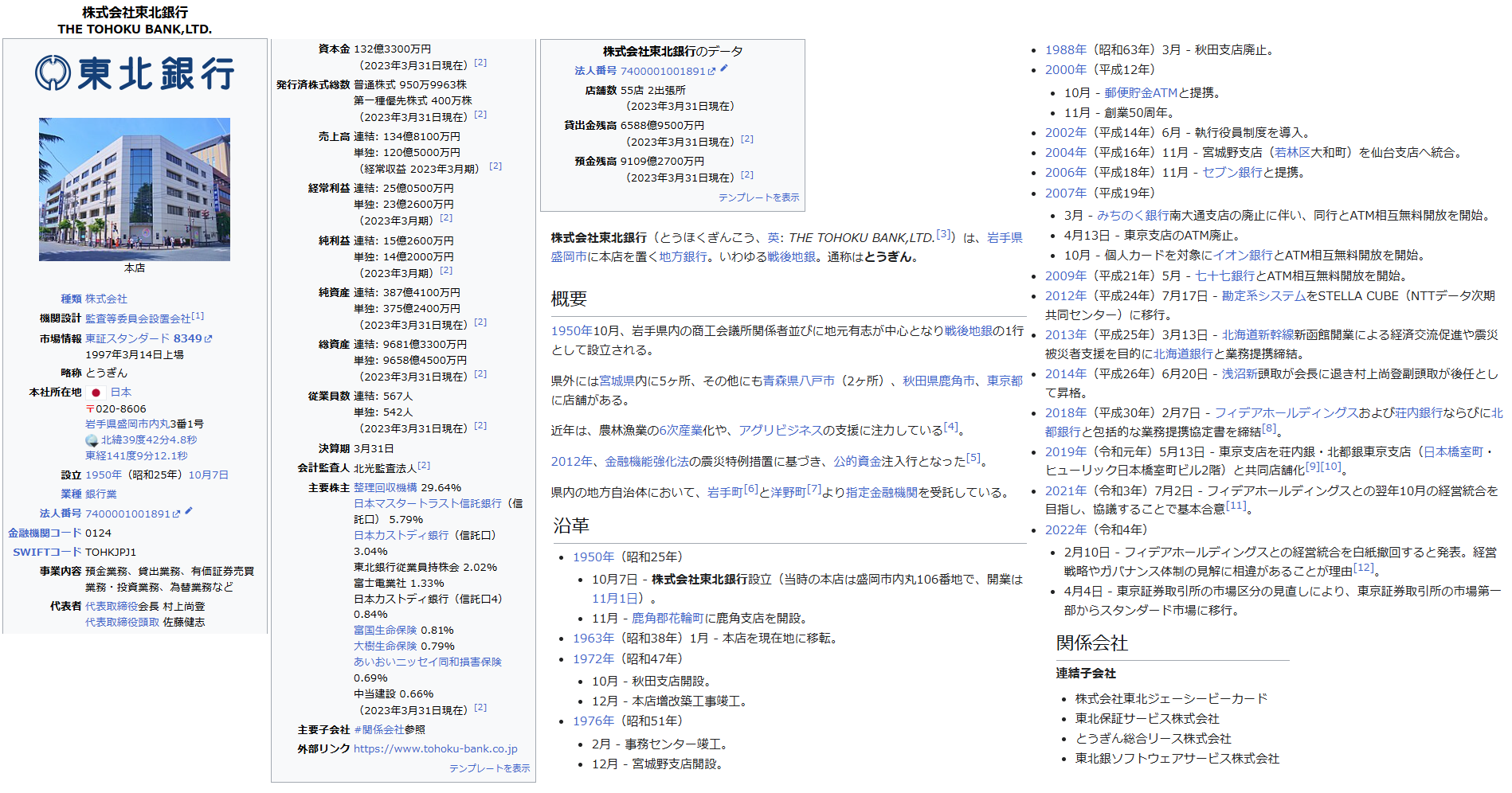This screenshot has width=1512, height=793.
Task: Click テンプレートを表示 under the main infobox
Action: click(489, 768)
